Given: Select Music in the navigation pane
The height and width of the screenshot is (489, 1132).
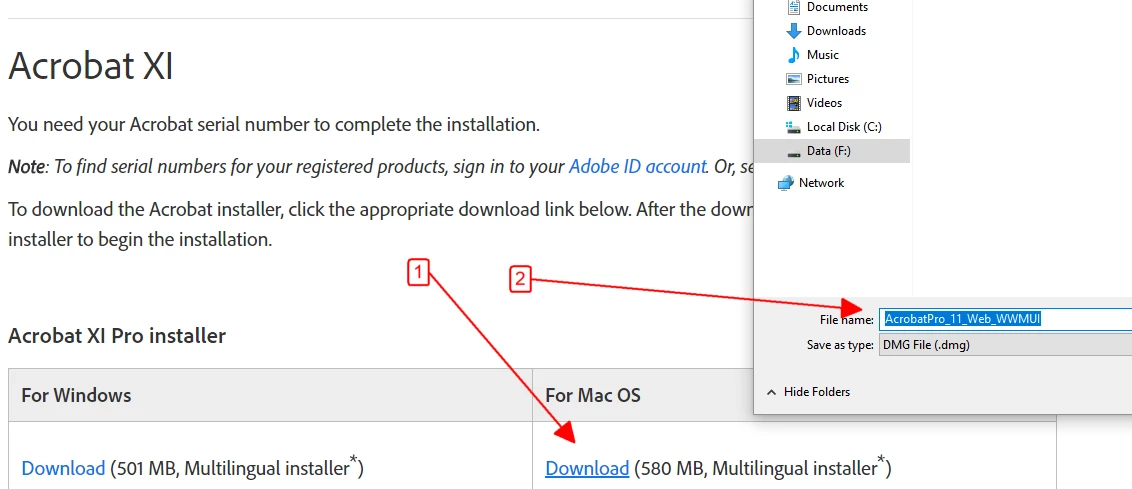Looking at the screenshot, I should click(823, 55).
